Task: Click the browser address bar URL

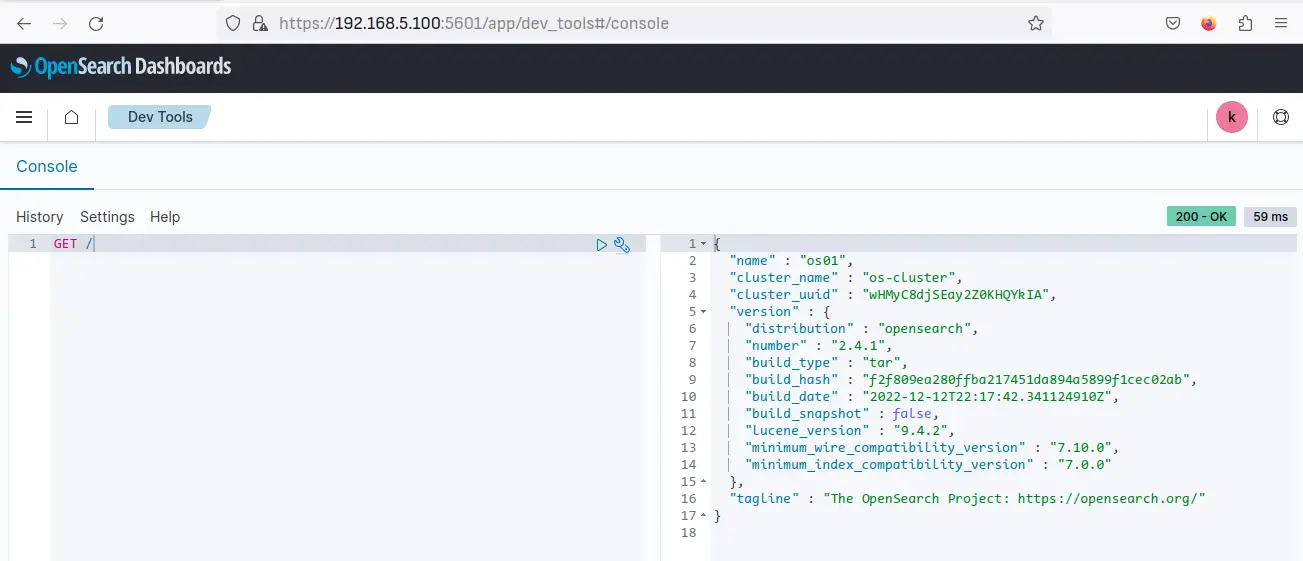Action: coord(474,23)
